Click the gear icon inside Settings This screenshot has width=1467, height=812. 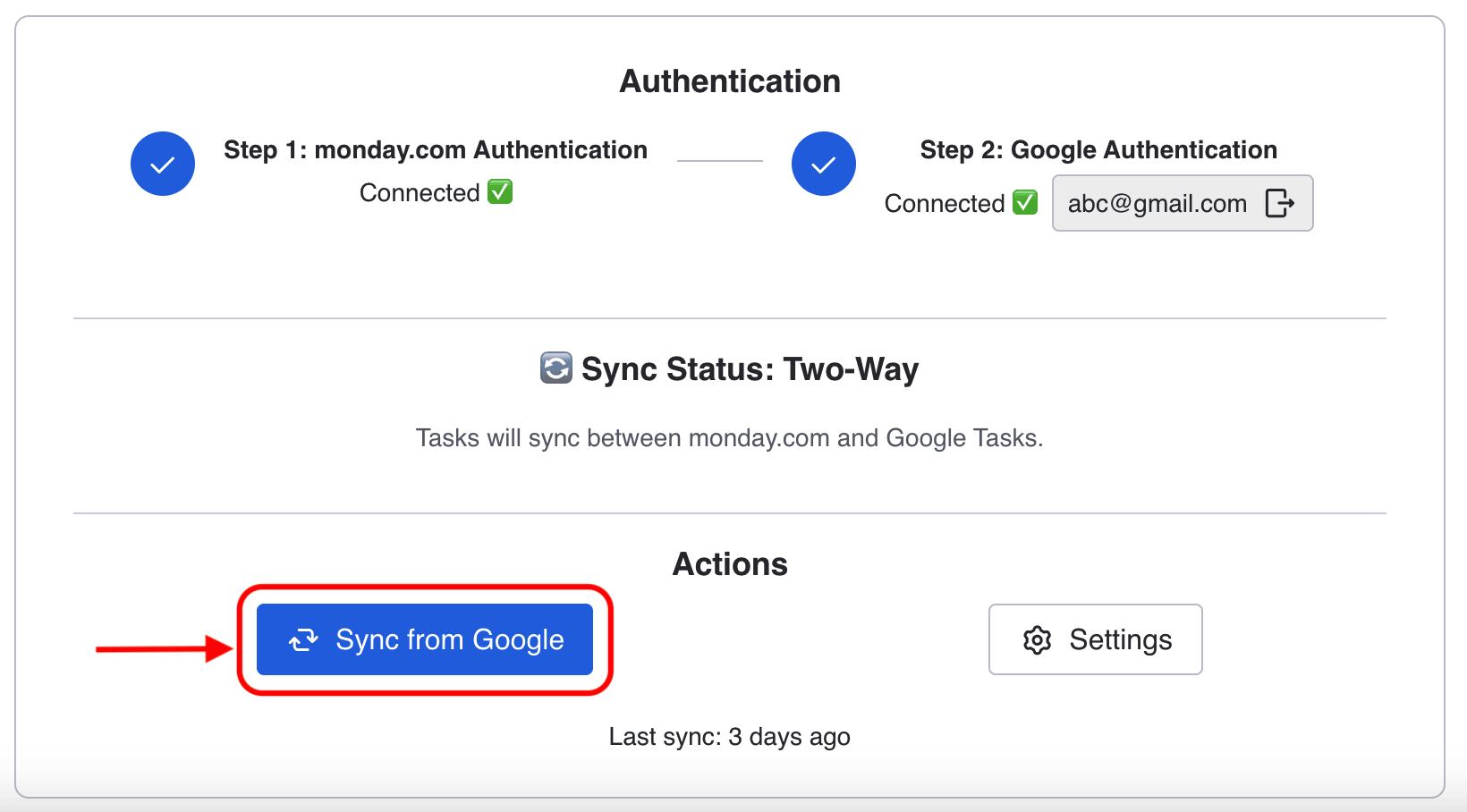point(1038,640)
